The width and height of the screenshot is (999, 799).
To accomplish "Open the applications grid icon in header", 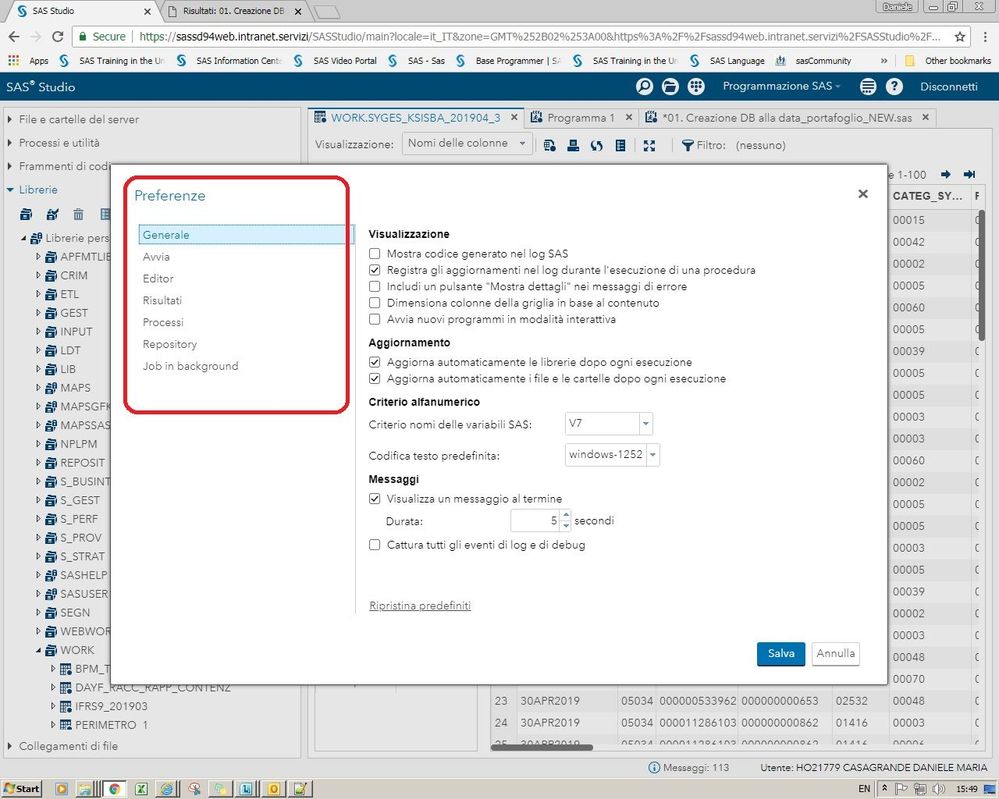I will click(x=696, y=86).
